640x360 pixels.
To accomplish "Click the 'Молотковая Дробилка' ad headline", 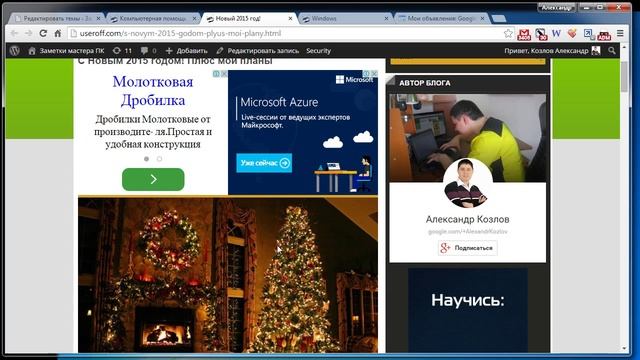I will click(x=153, y=91).
